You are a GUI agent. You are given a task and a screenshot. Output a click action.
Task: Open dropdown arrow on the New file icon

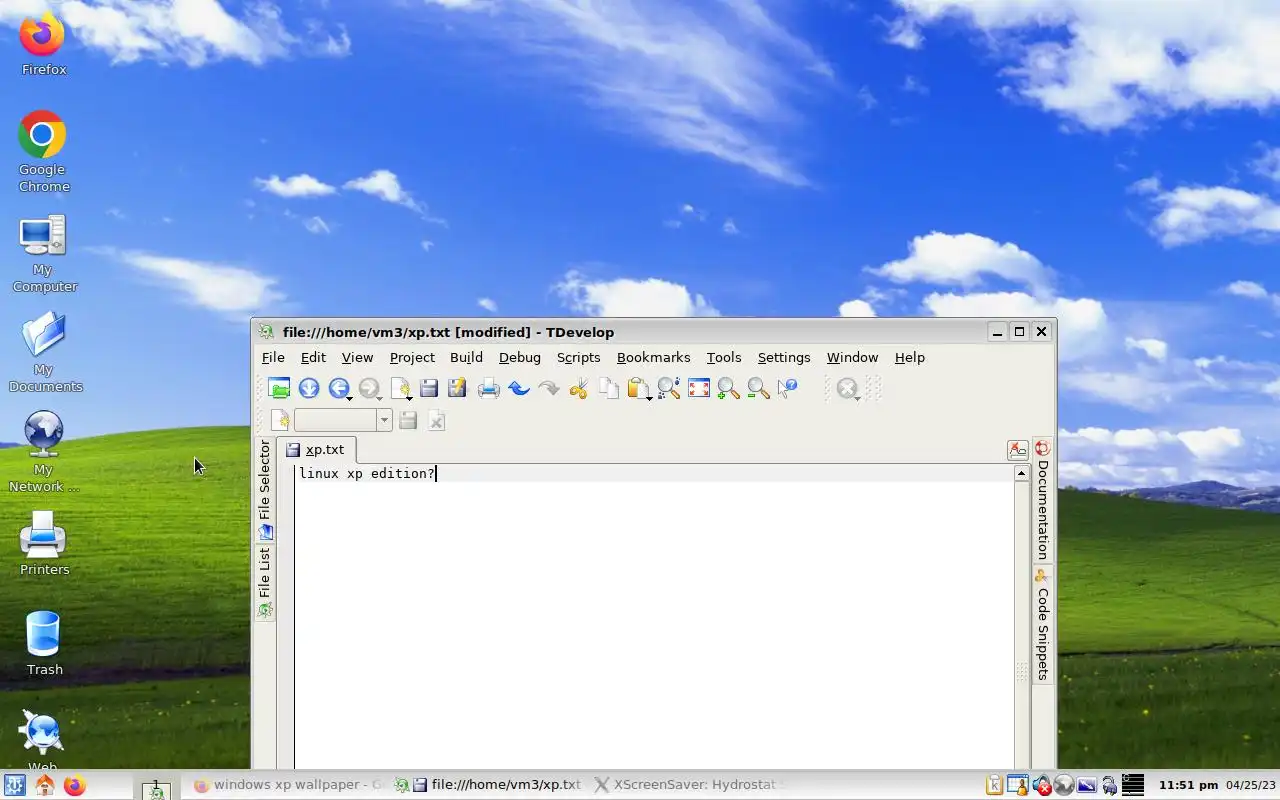click(410, 398)
